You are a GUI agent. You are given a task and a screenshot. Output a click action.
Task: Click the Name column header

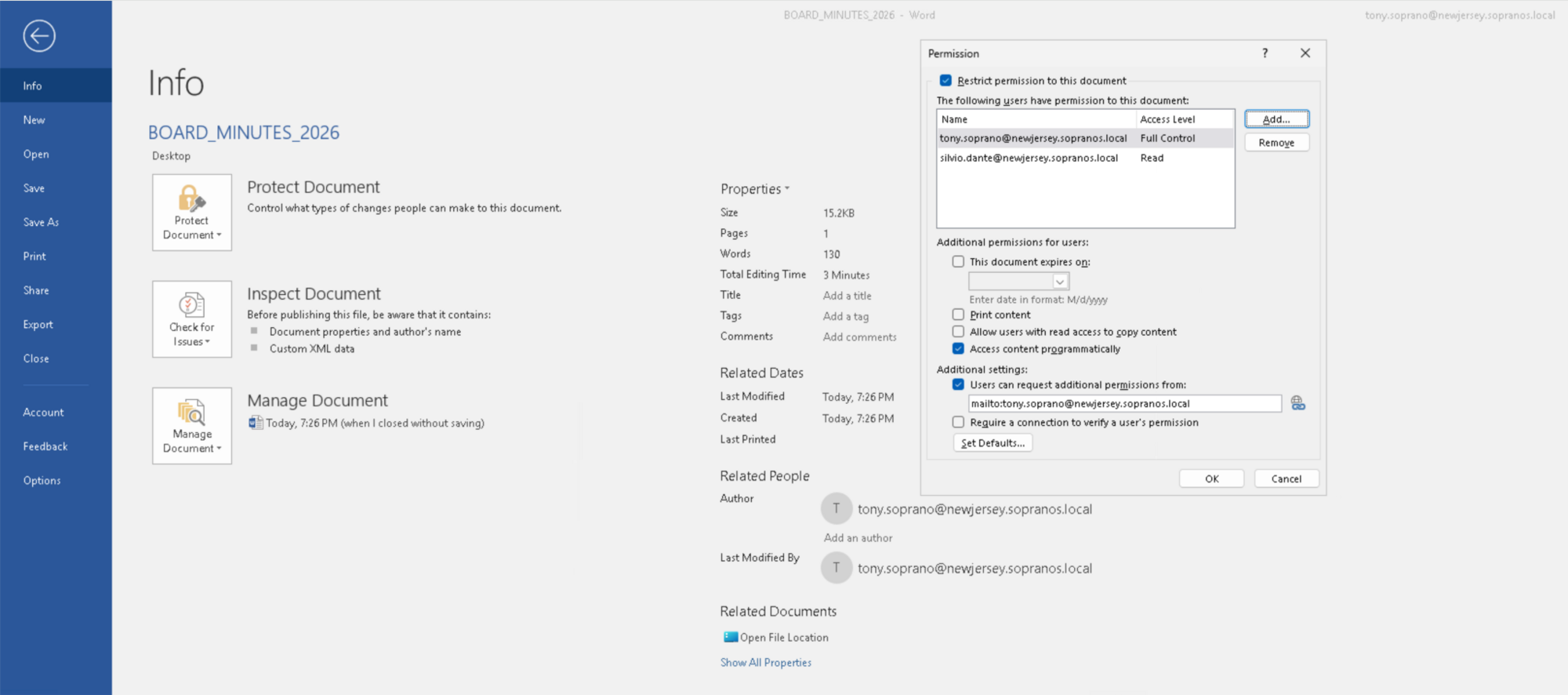[1036, 119]
